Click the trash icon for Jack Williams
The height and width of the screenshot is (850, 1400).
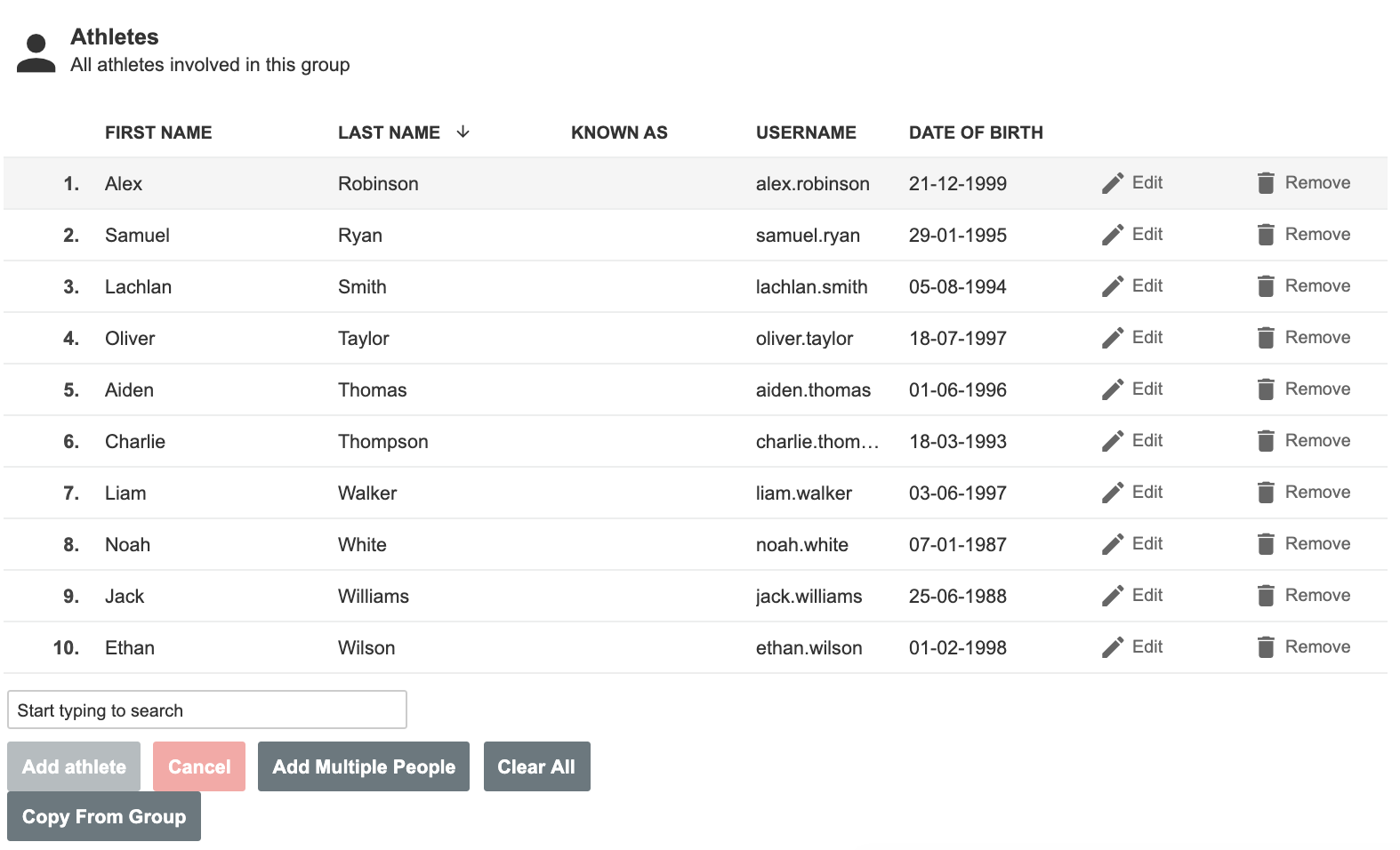click(x=1266, y=596)
